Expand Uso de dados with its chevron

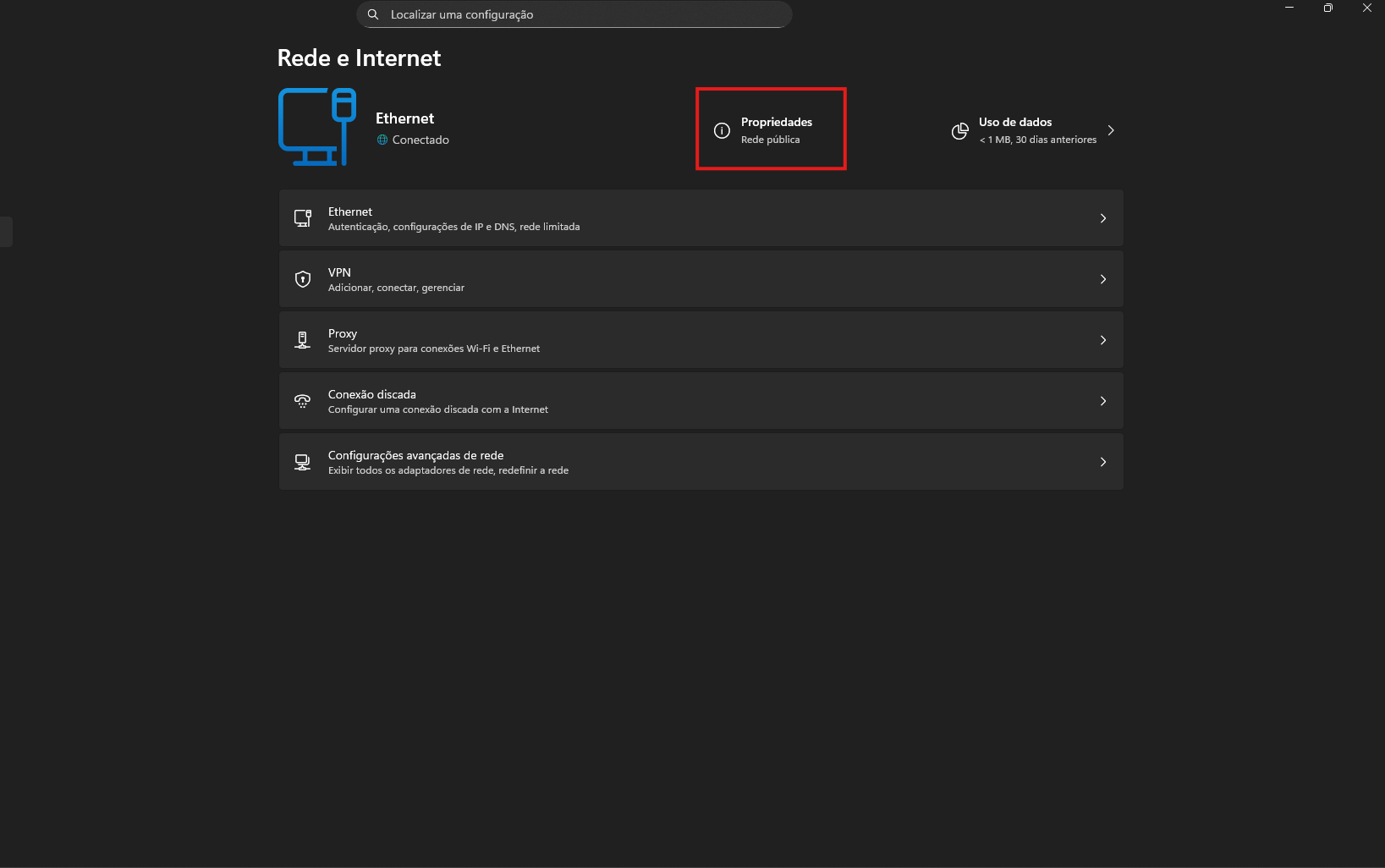click(1111, 130)
